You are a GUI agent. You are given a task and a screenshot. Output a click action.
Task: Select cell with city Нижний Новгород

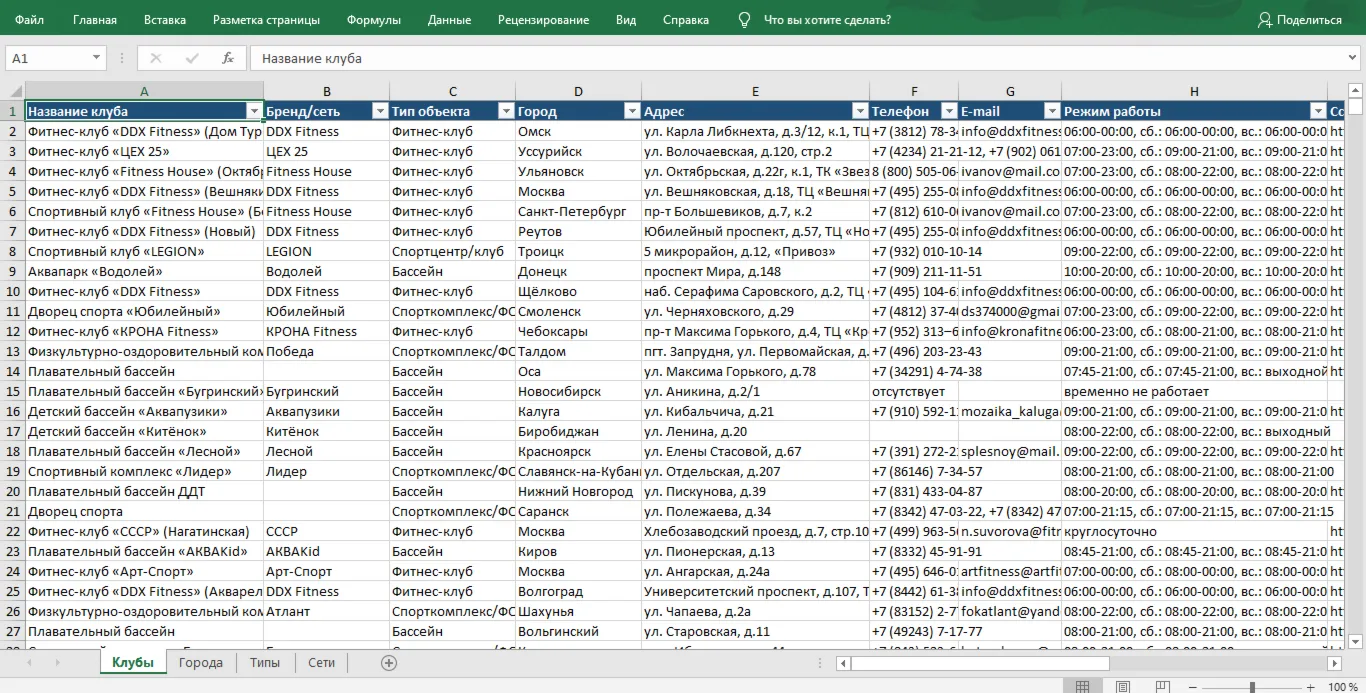578,491
